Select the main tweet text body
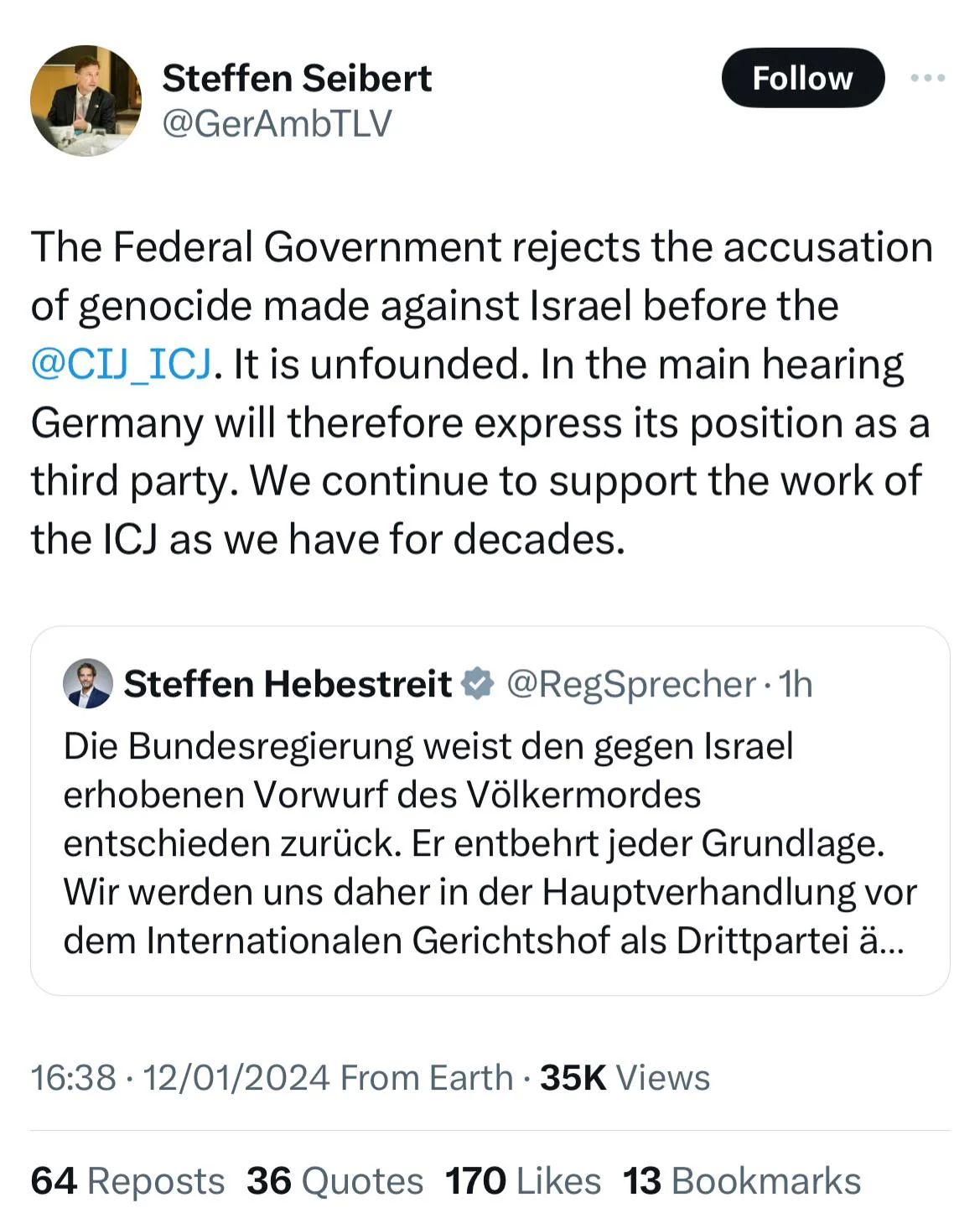 point(482,393)
